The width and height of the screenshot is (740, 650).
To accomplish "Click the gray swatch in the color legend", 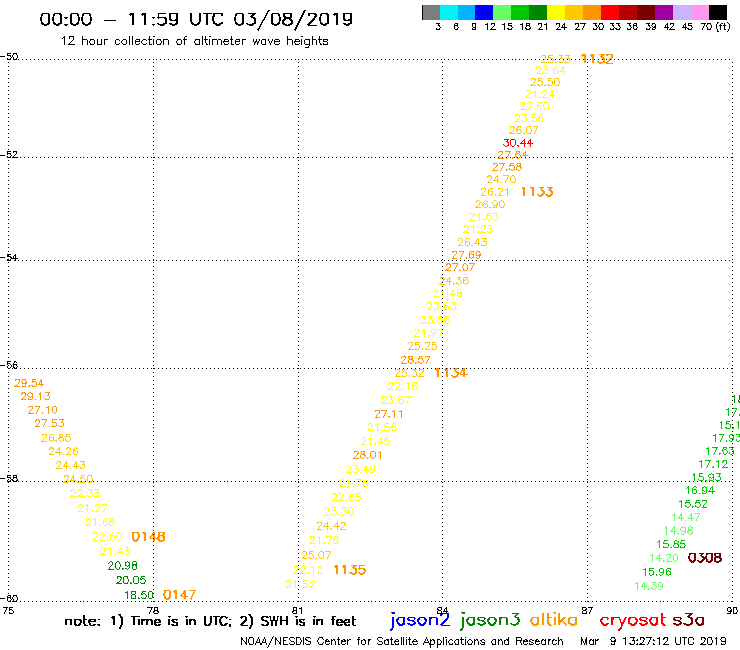I will (431, 12).
